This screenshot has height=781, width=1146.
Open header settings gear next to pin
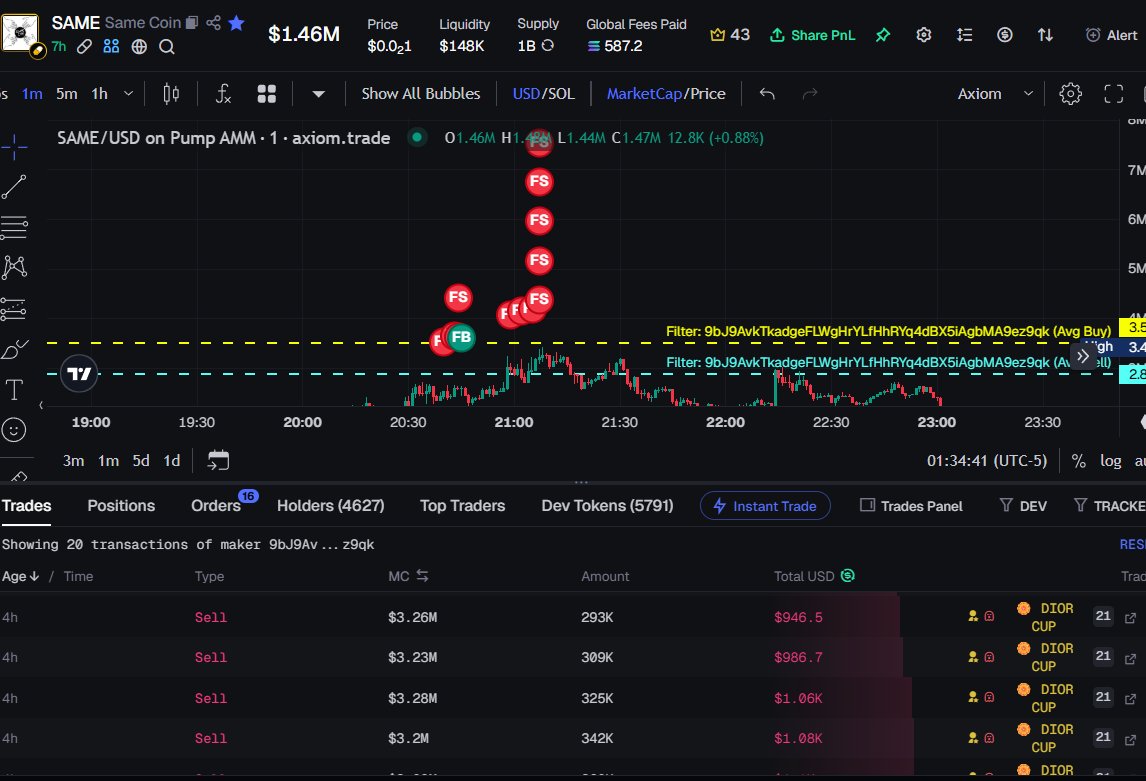[924, 34]
